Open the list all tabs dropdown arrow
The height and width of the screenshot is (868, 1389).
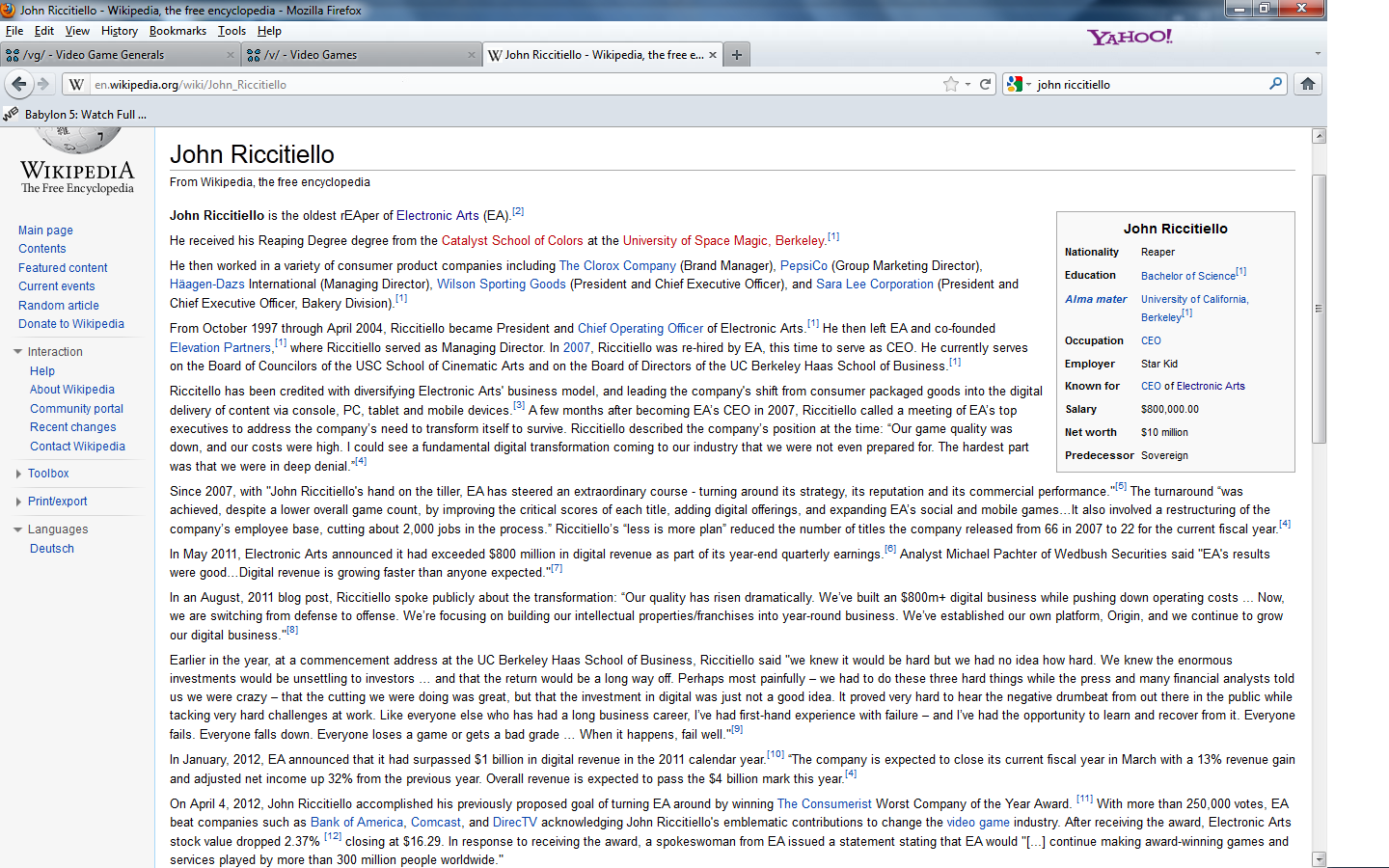tap(1318, 54)
